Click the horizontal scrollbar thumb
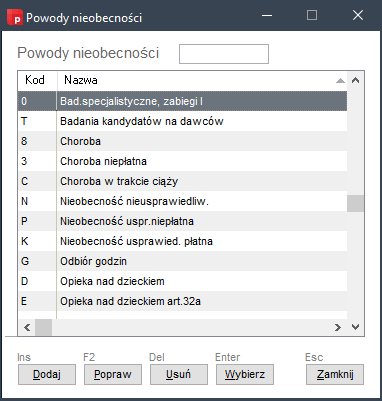The height and width of the screenshot is (401, 382). pos(44,327)
